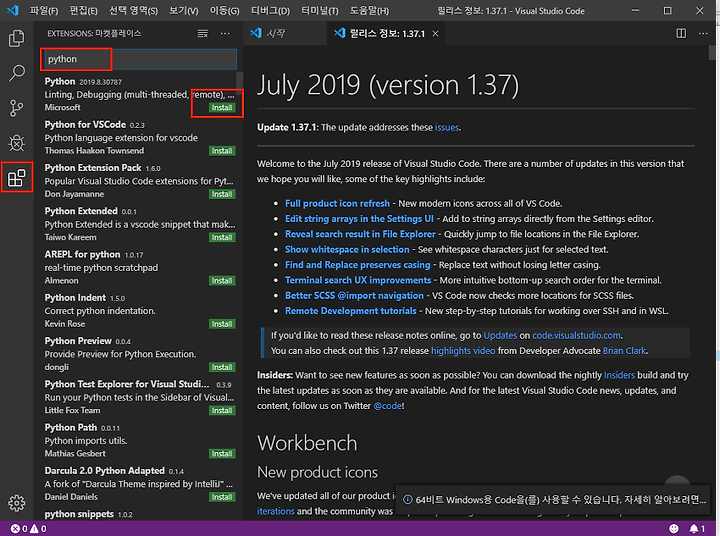Open the Explorer view in activity bar
The image size is (720, 536).
17,38
